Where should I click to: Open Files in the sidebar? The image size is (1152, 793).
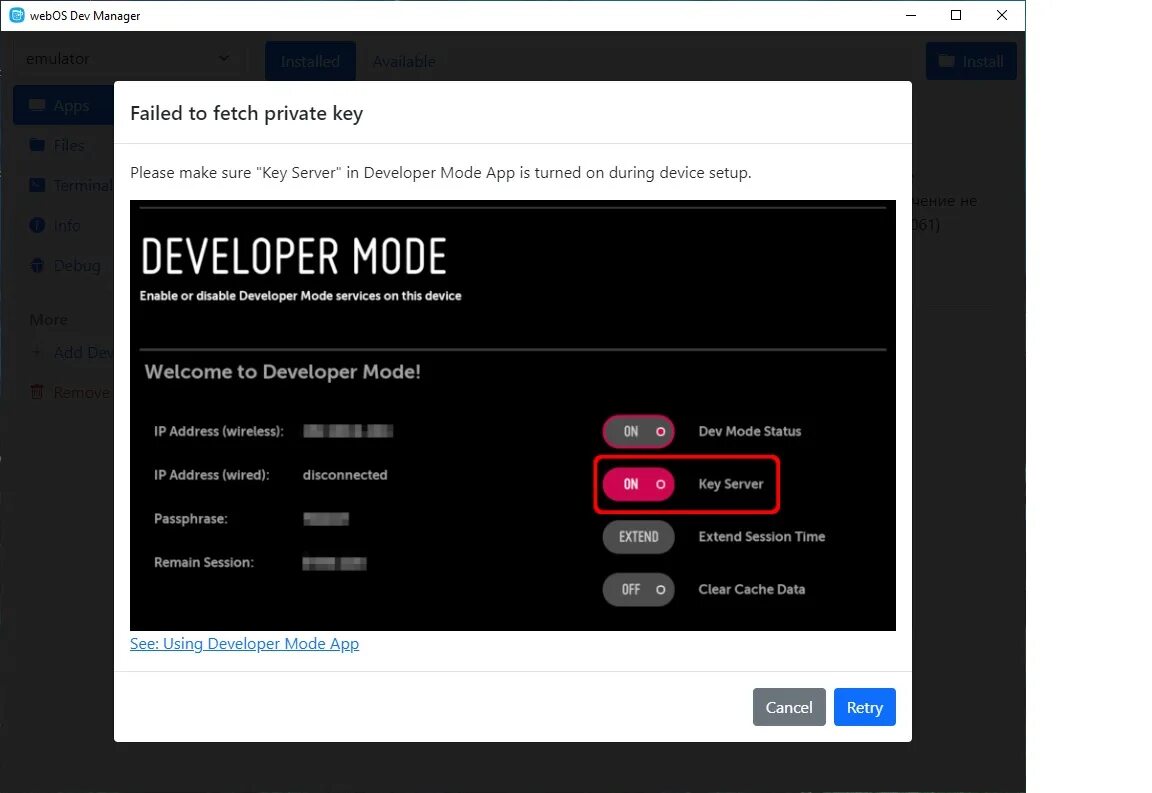pos(64,146)
